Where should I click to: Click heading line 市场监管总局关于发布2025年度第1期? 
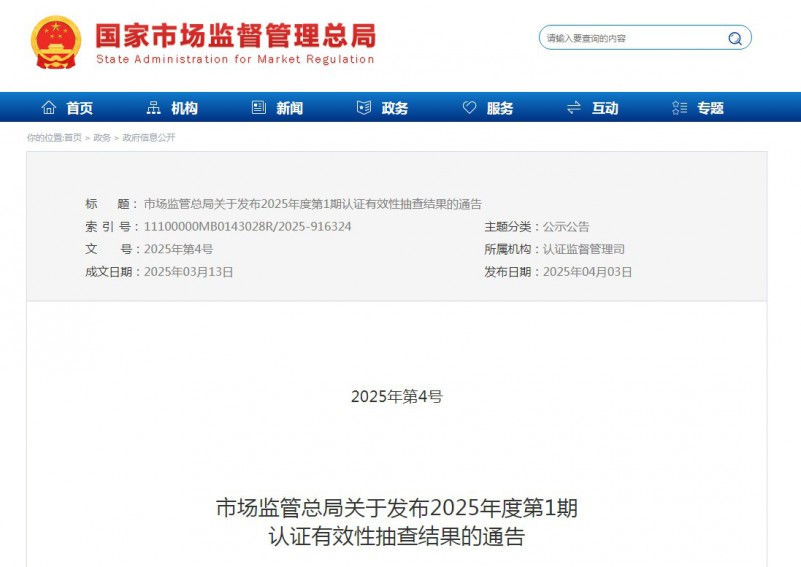pyautogui.click(x=397, y=508)
